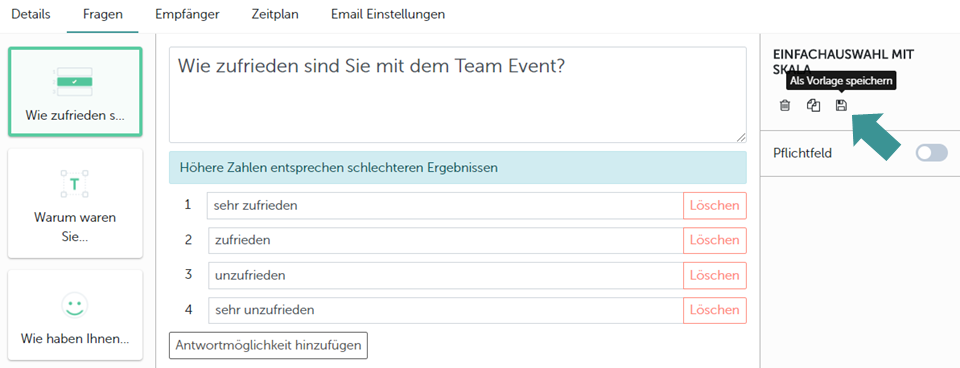Viewport: 960px width, 368px height.
Task: Click the 'sehr unzufrieden' input field
Action: coord(446,310)
